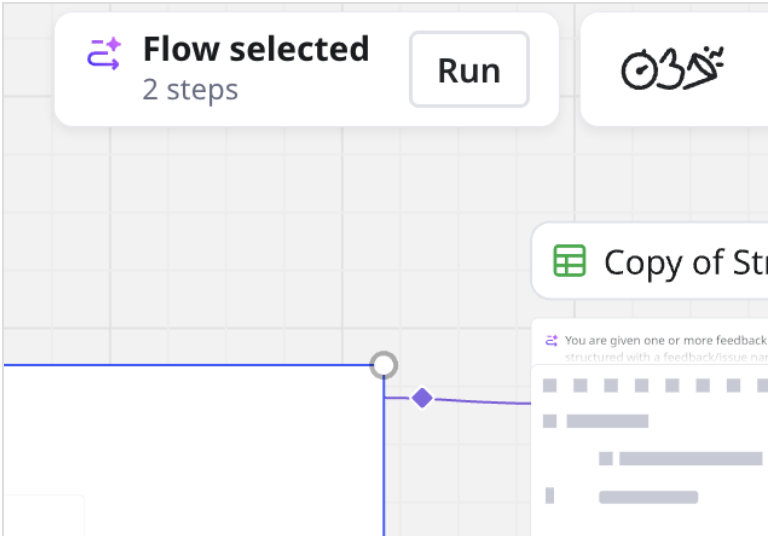Click the "2 steps" label

(x=190, y=90)
